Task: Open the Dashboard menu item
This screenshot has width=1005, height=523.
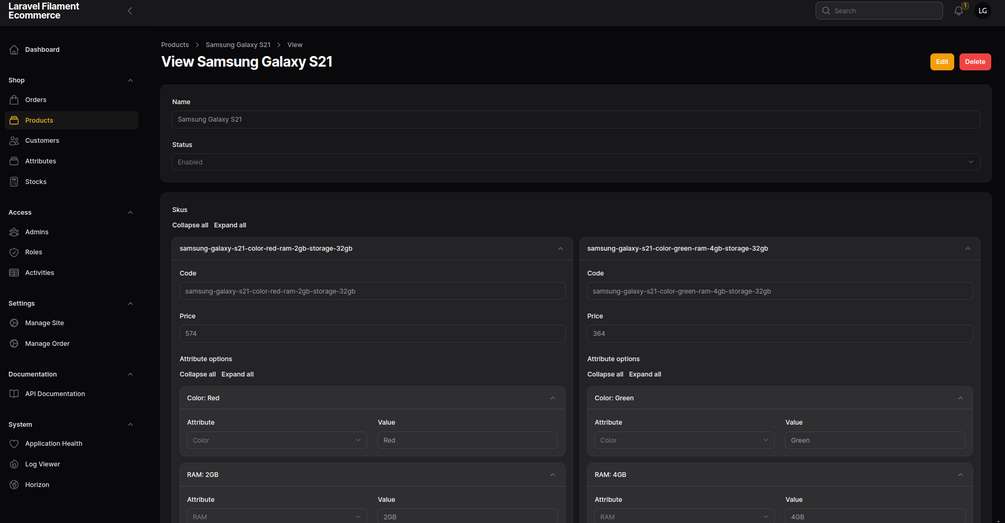Action: [x=72, y=49]
